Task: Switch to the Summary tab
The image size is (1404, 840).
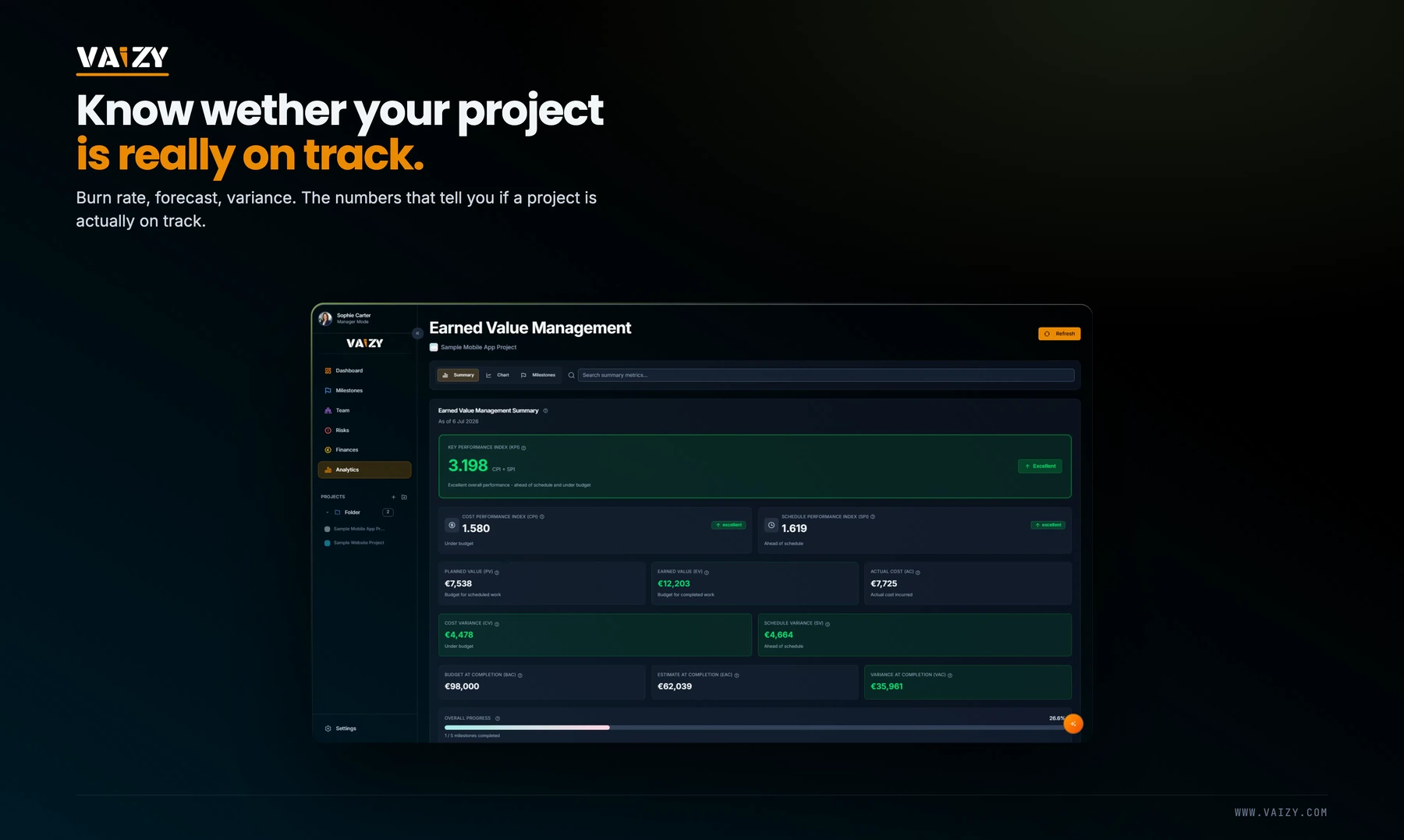Action: [458, 375]
